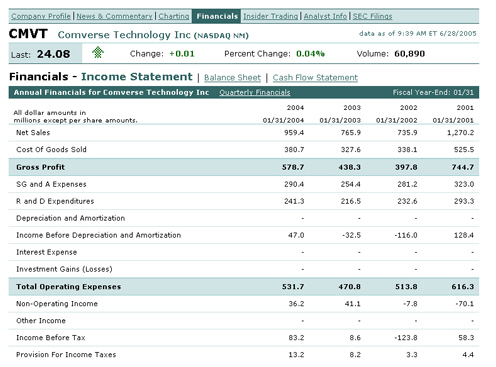Click Non-Operating Income value 41.1
496x367 pixels.
(x=353, y=304)
